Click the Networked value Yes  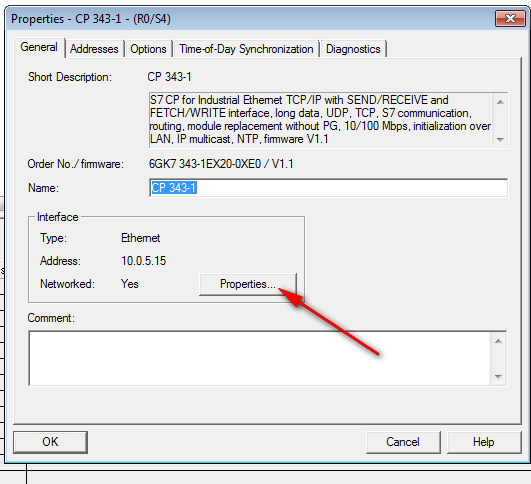coord(130,284)
